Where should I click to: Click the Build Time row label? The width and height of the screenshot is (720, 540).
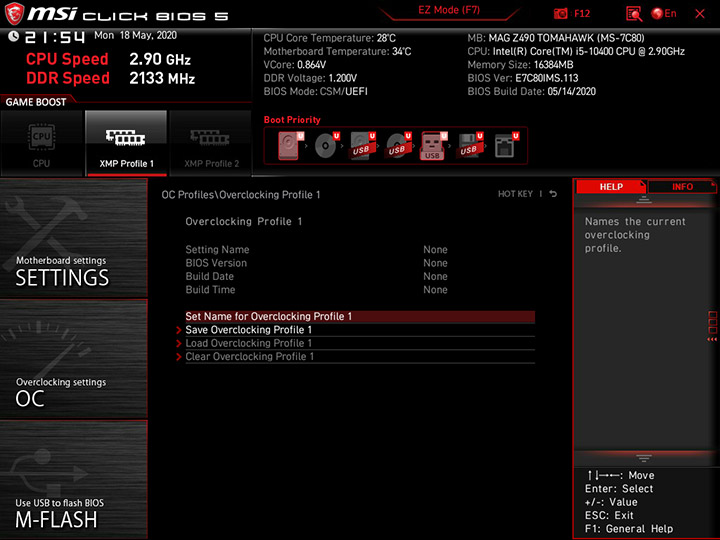[210, 290]
